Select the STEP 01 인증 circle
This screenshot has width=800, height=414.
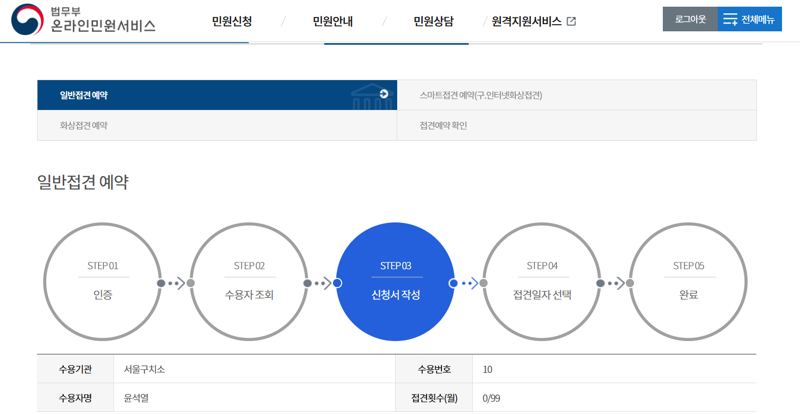[102, 282]
